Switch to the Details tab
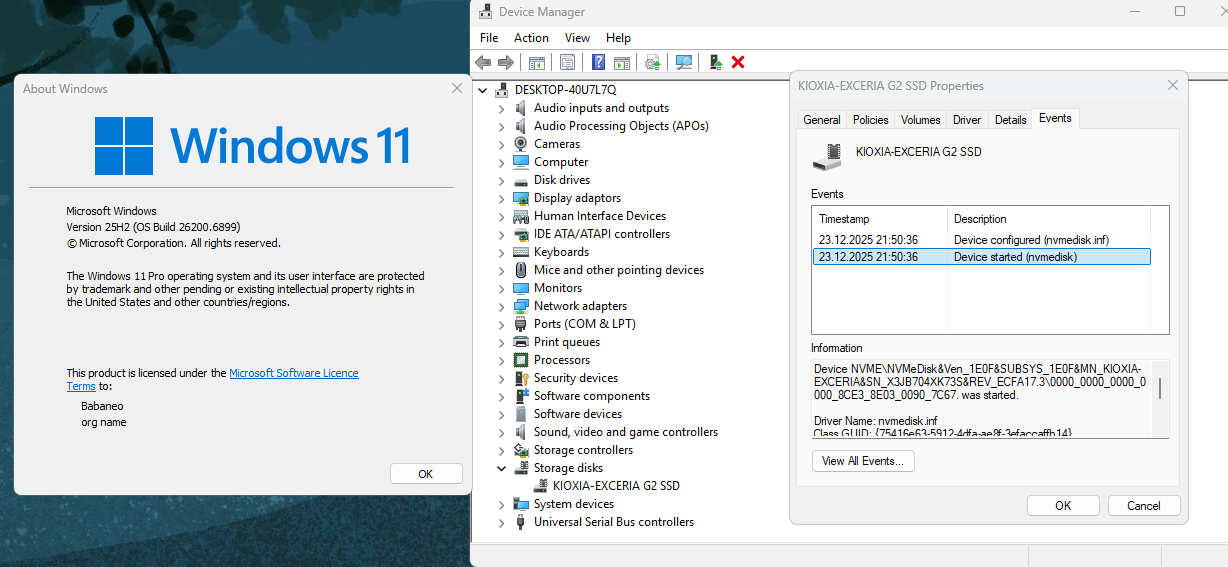Image resolution: width=1228 pixels, height=567 pixels. point(1010,120)
